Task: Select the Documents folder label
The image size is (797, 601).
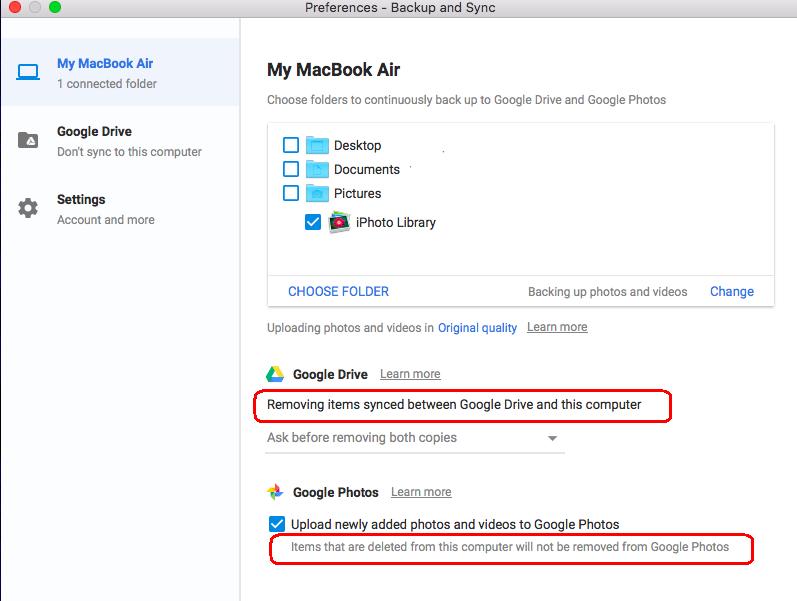Action: [x=367, y=169]
